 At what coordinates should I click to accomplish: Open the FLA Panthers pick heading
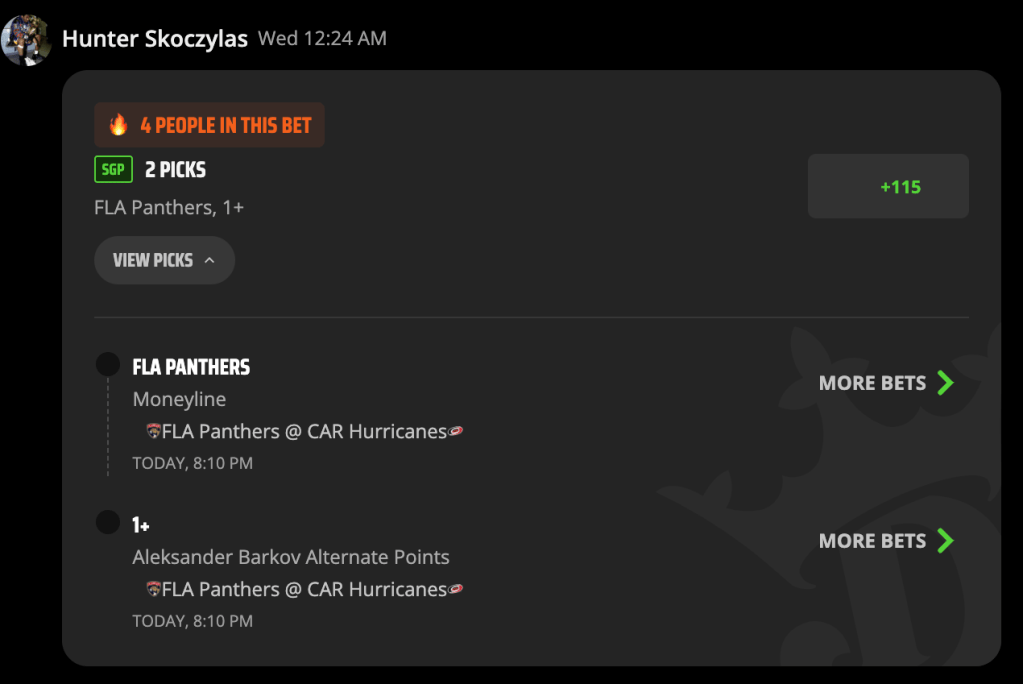coord(191,367)
